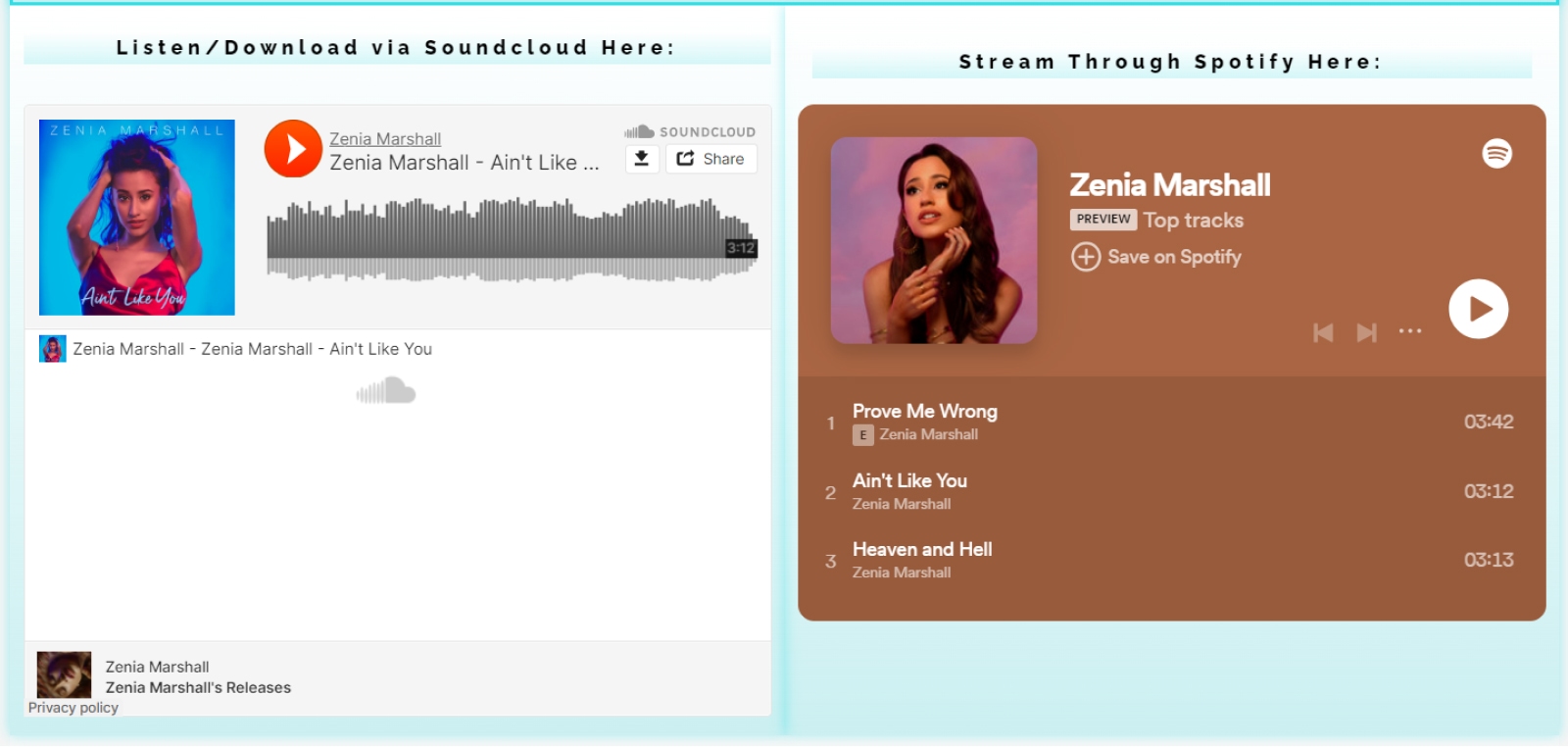Viewport: 1568px width, 747px height.
Task: Skip to next Spotify track
Action: pyautogui.click(x=1366, y=333)
